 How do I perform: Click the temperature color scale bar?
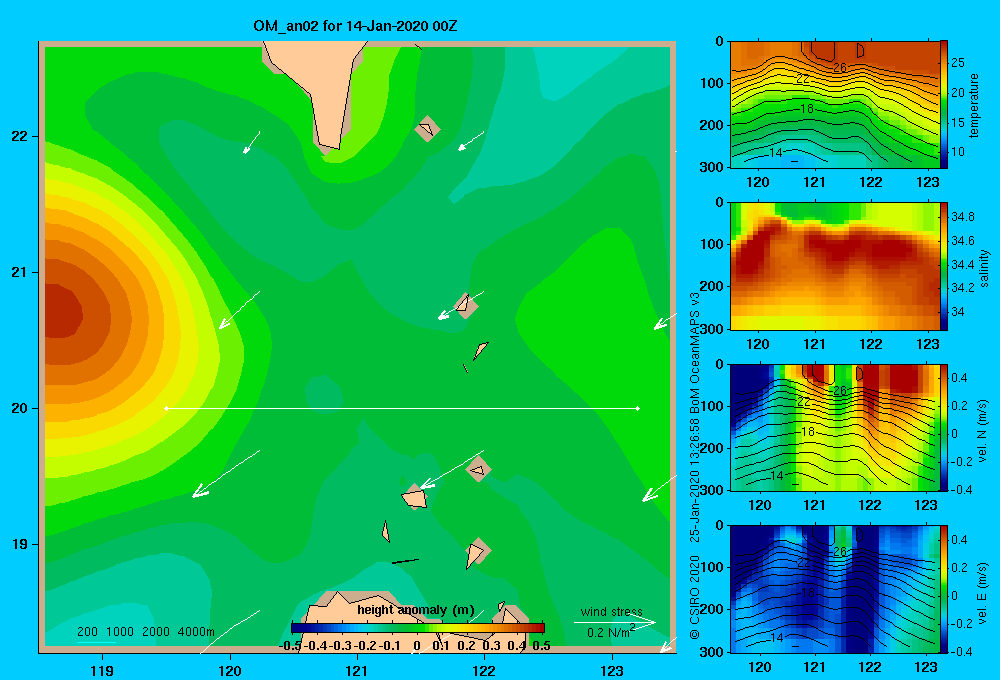(944, 105)
